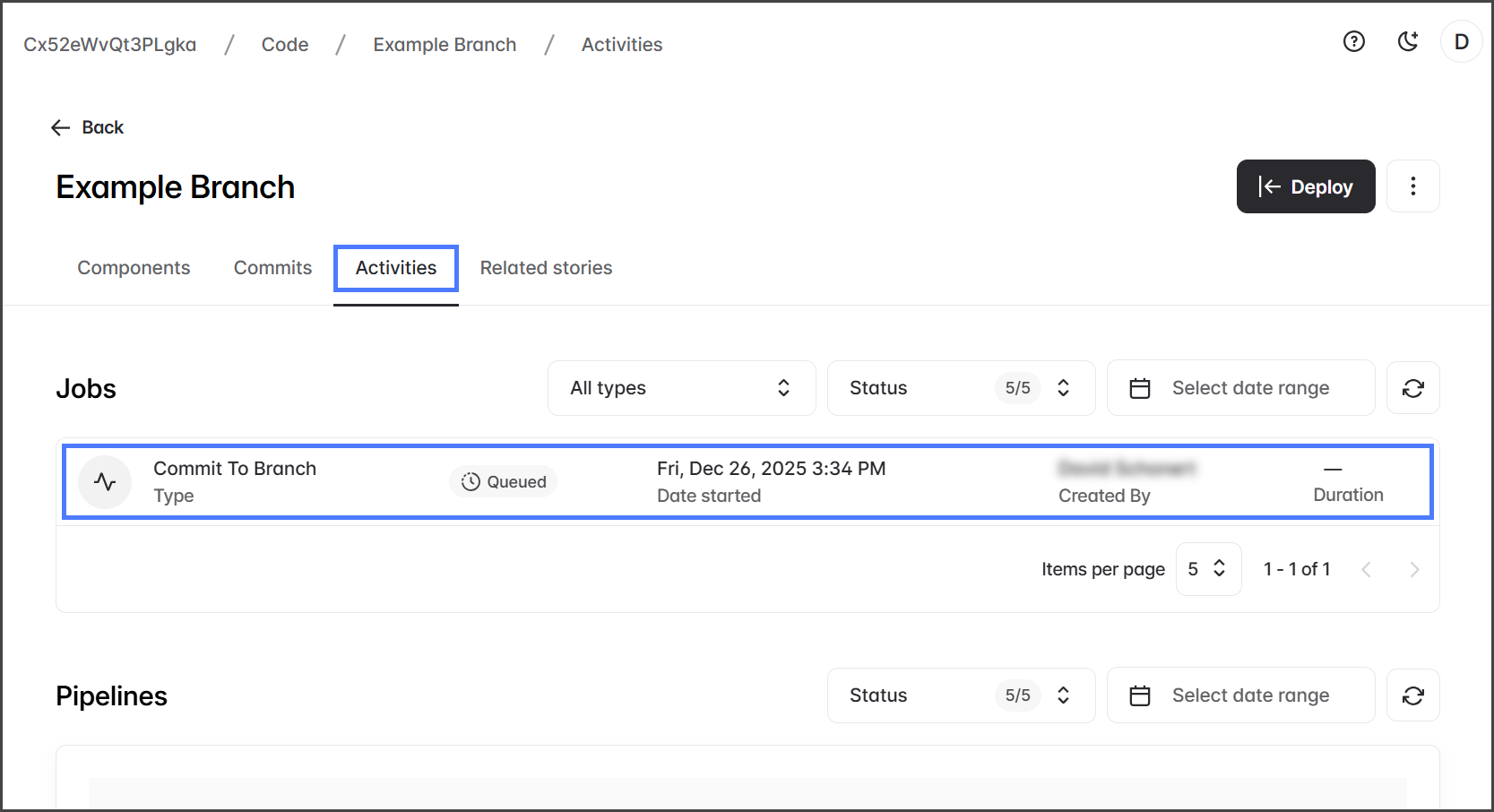The height and width of the screenshot is (812, 1494).
Task: Refresh the Pipelines list
Action: 1412,695
